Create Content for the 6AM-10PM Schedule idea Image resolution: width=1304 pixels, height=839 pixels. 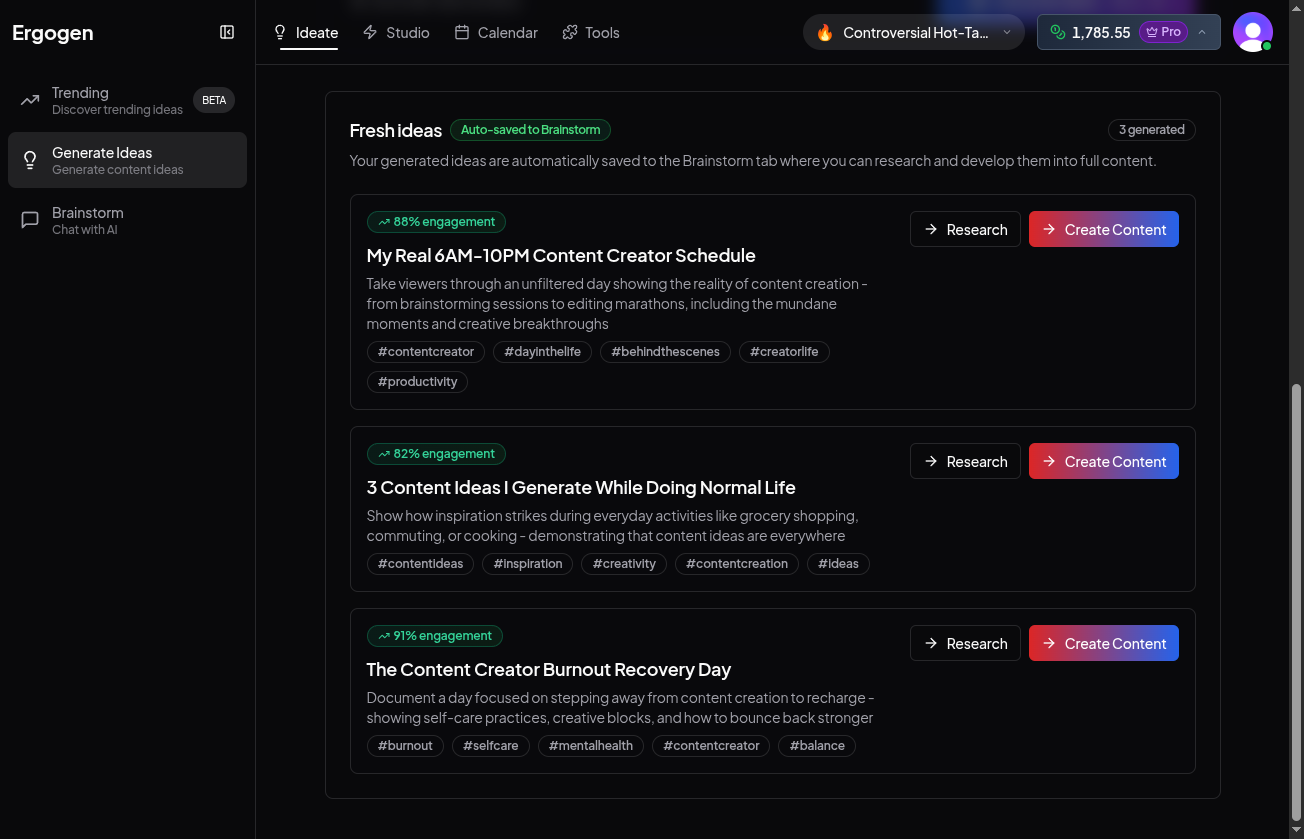tap(1103, 229)
